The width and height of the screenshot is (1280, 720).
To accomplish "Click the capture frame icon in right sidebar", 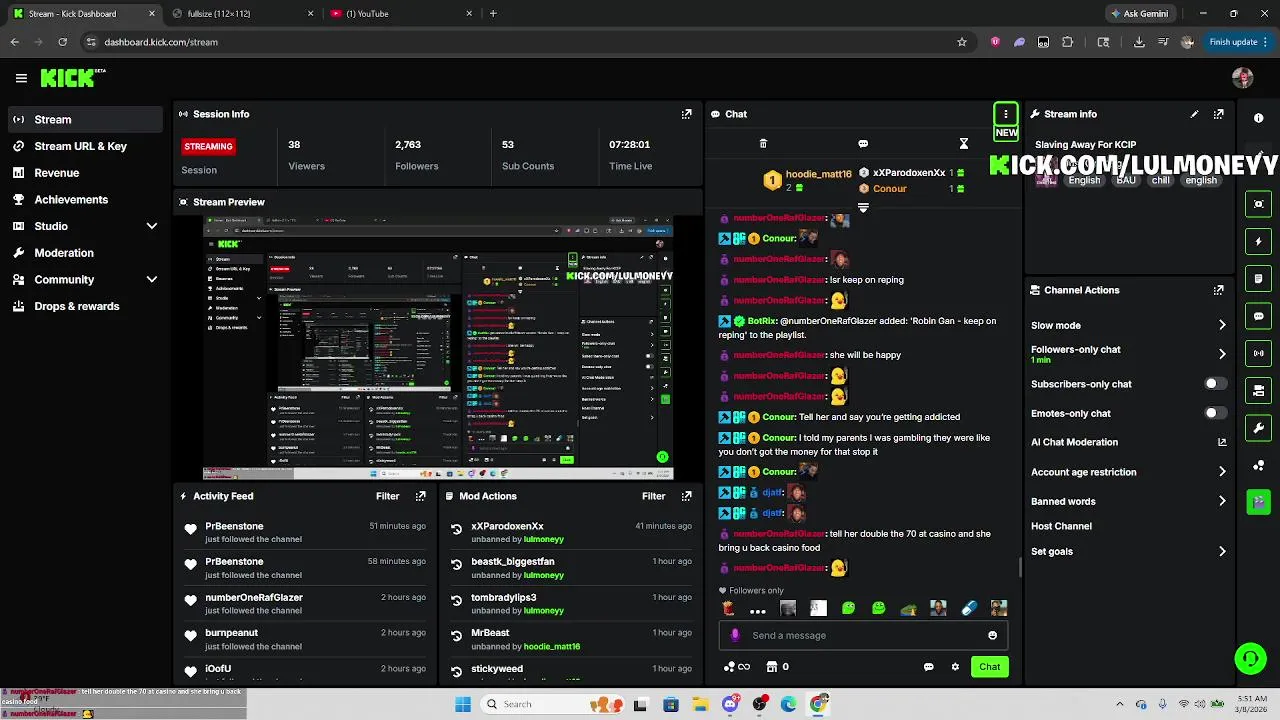I will coord(1259,204).
